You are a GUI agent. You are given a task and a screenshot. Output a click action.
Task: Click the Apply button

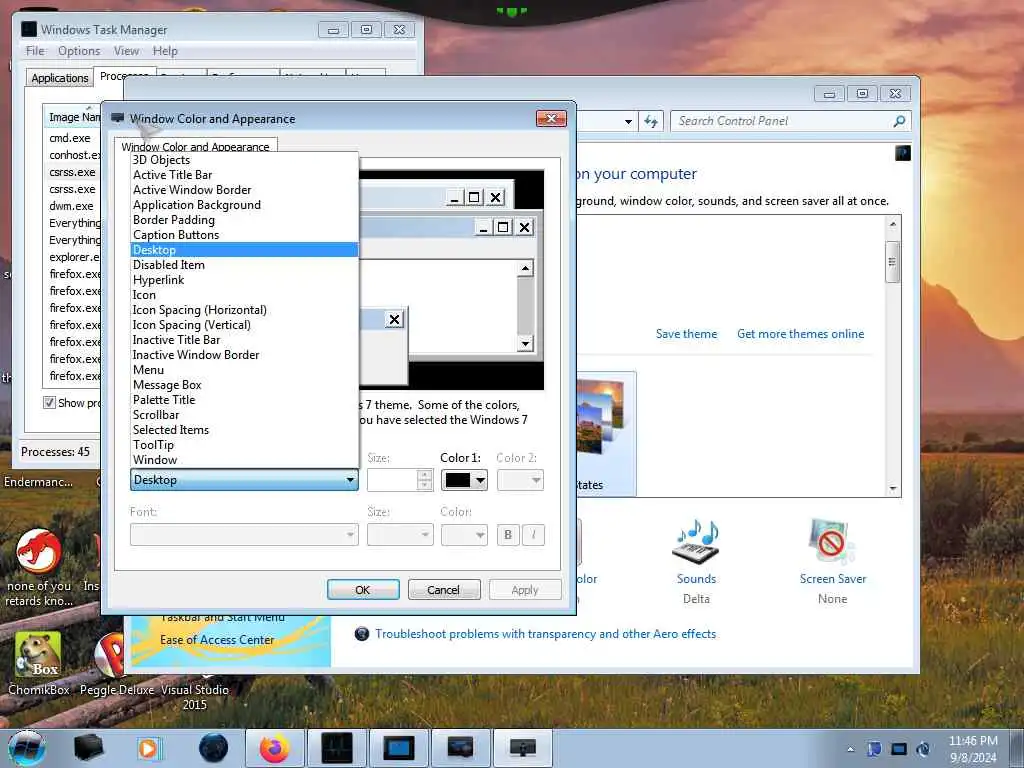525,590
